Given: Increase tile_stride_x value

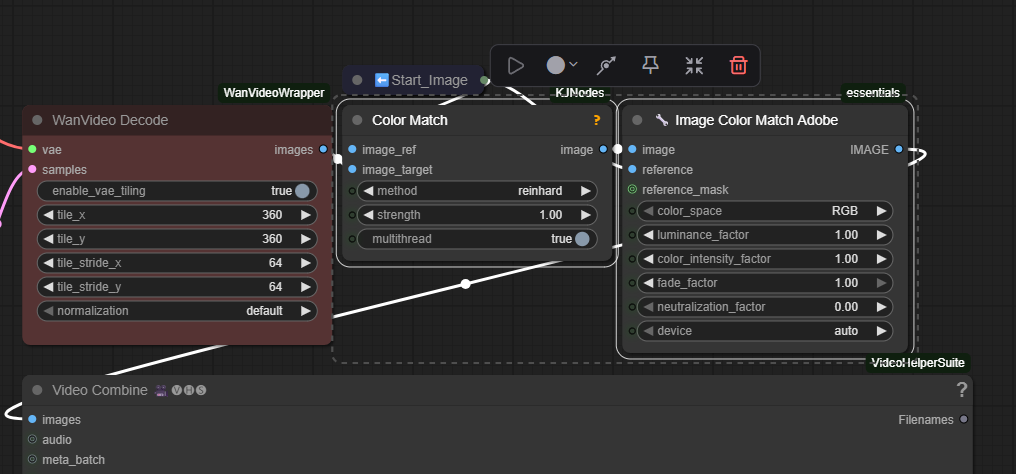Looking at the screenshot, I should click(306, 263).
